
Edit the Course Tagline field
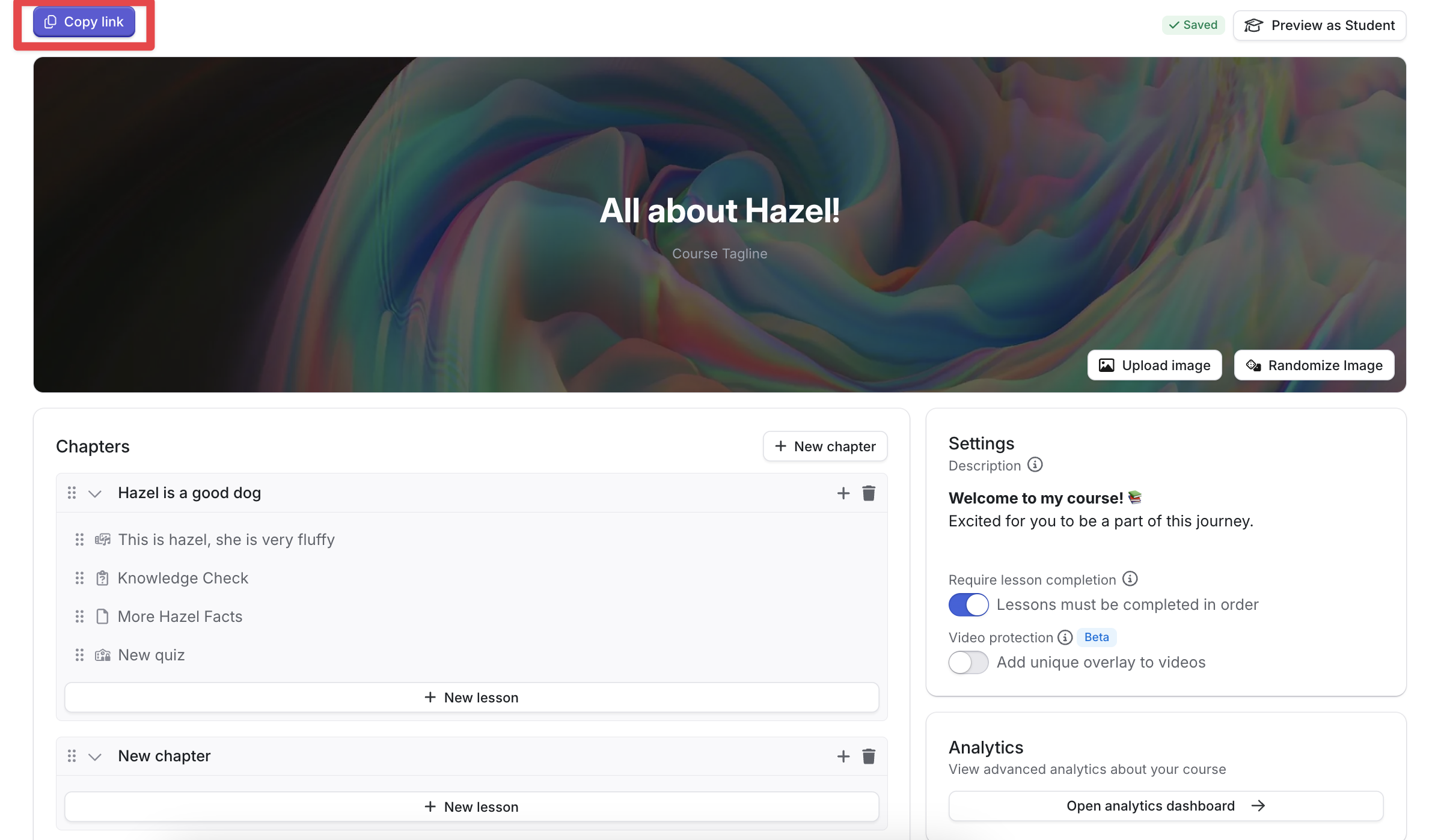[x=719, y=254]
